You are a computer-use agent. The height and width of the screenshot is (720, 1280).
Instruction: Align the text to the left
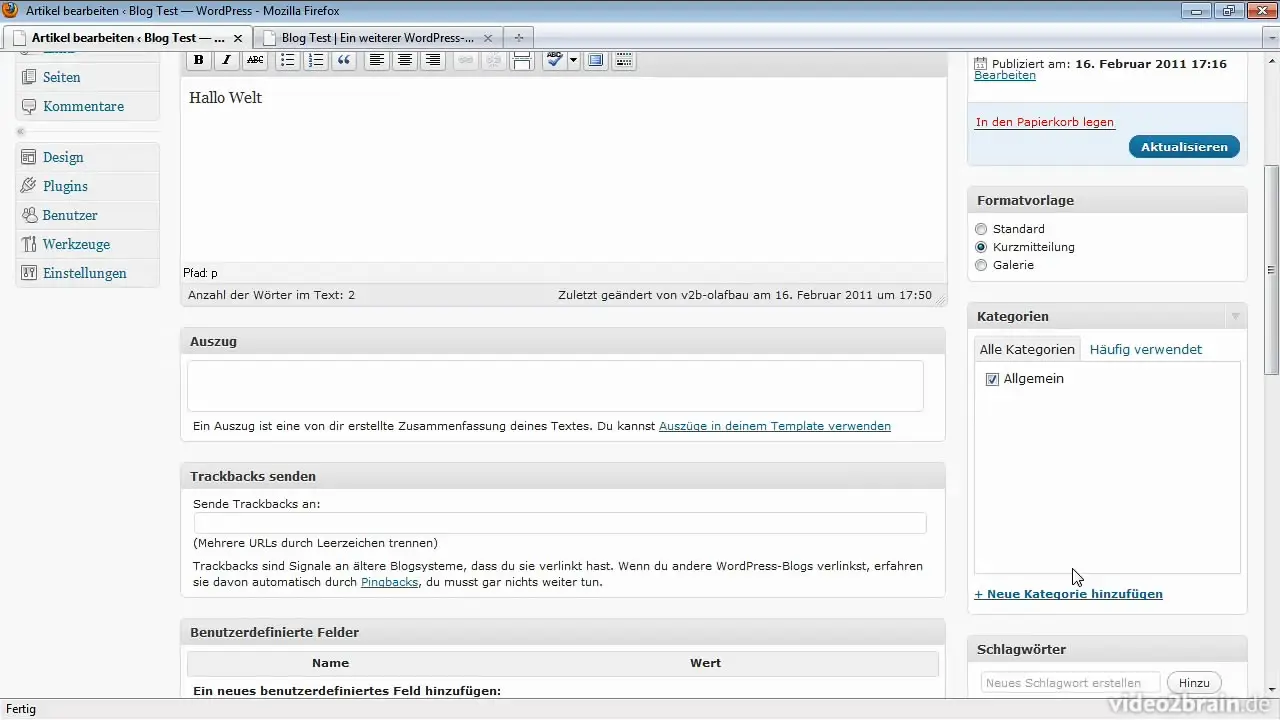pyautogui.click(x=376, y=60)
